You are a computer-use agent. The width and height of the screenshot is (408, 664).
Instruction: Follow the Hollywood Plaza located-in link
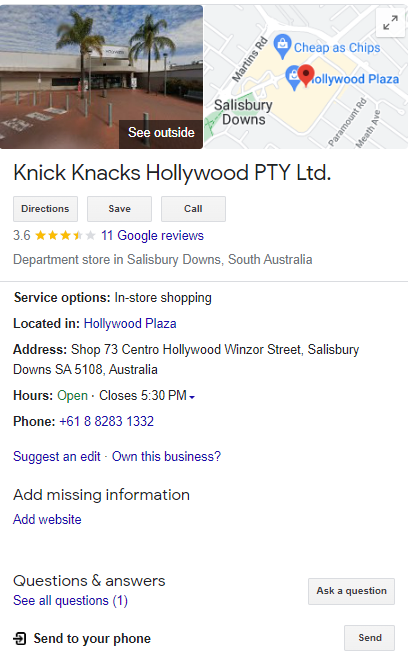tap(130, 324)
